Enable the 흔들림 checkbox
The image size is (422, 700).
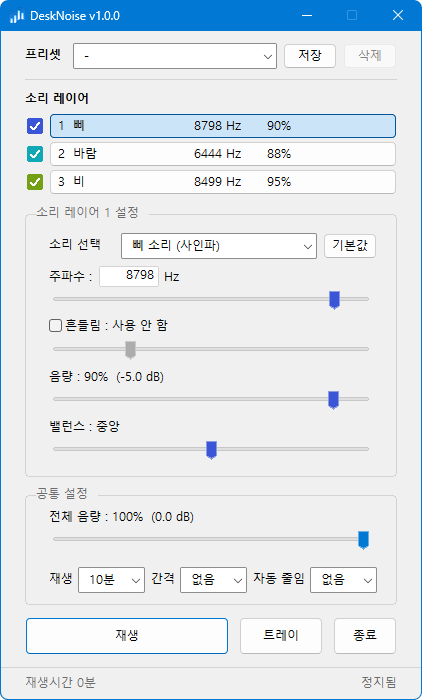[x=55, y=326]
